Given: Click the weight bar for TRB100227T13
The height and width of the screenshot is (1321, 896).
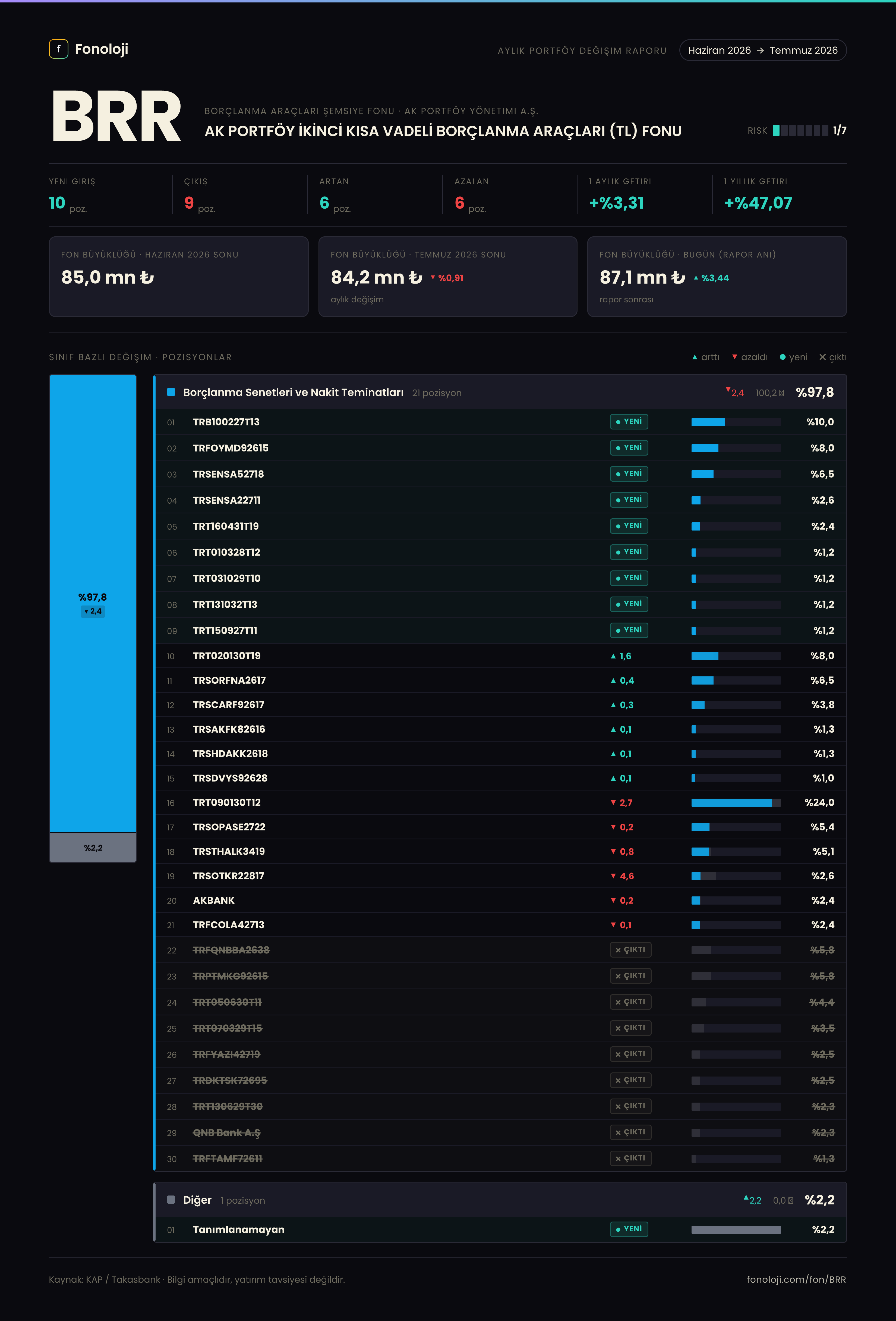Looking at the screenshot, I should click(x=736, y=422).
